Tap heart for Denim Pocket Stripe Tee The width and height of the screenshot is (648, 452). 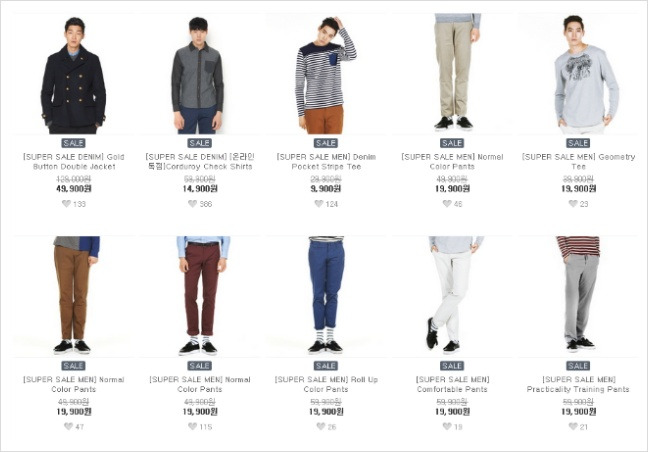319,204
